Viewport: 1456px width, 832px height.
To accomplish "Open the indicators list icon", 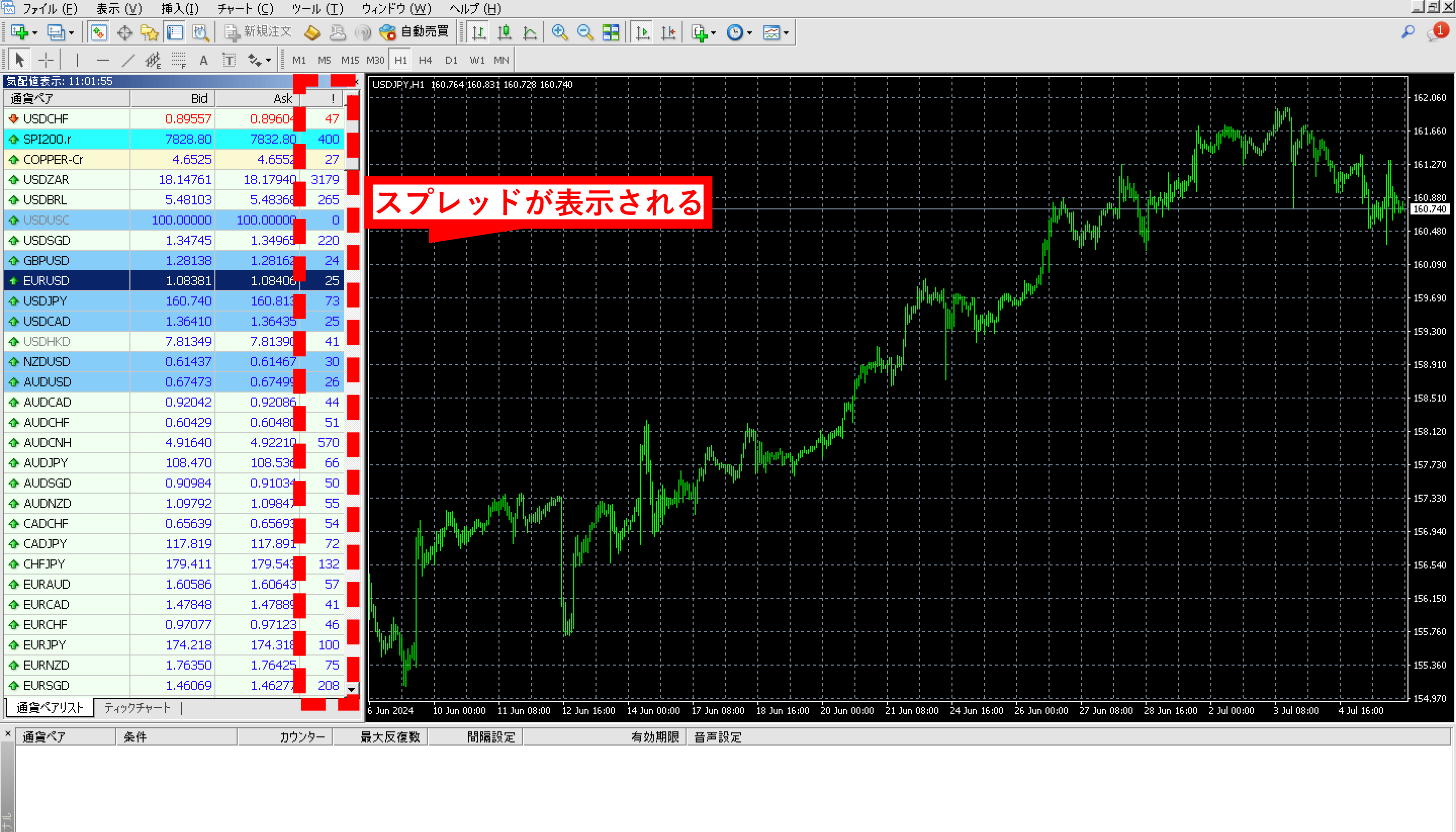I will click(699, 32).
